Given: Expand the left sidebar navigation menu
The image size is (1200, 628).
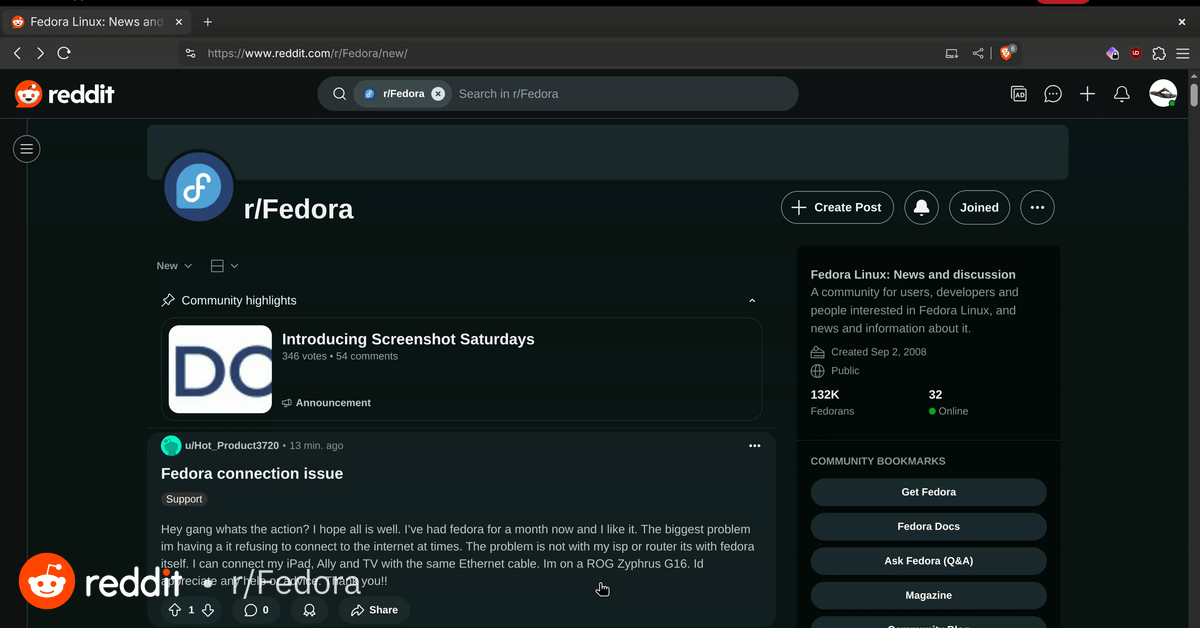Looking at the screenshot, I should click(27, 149).
